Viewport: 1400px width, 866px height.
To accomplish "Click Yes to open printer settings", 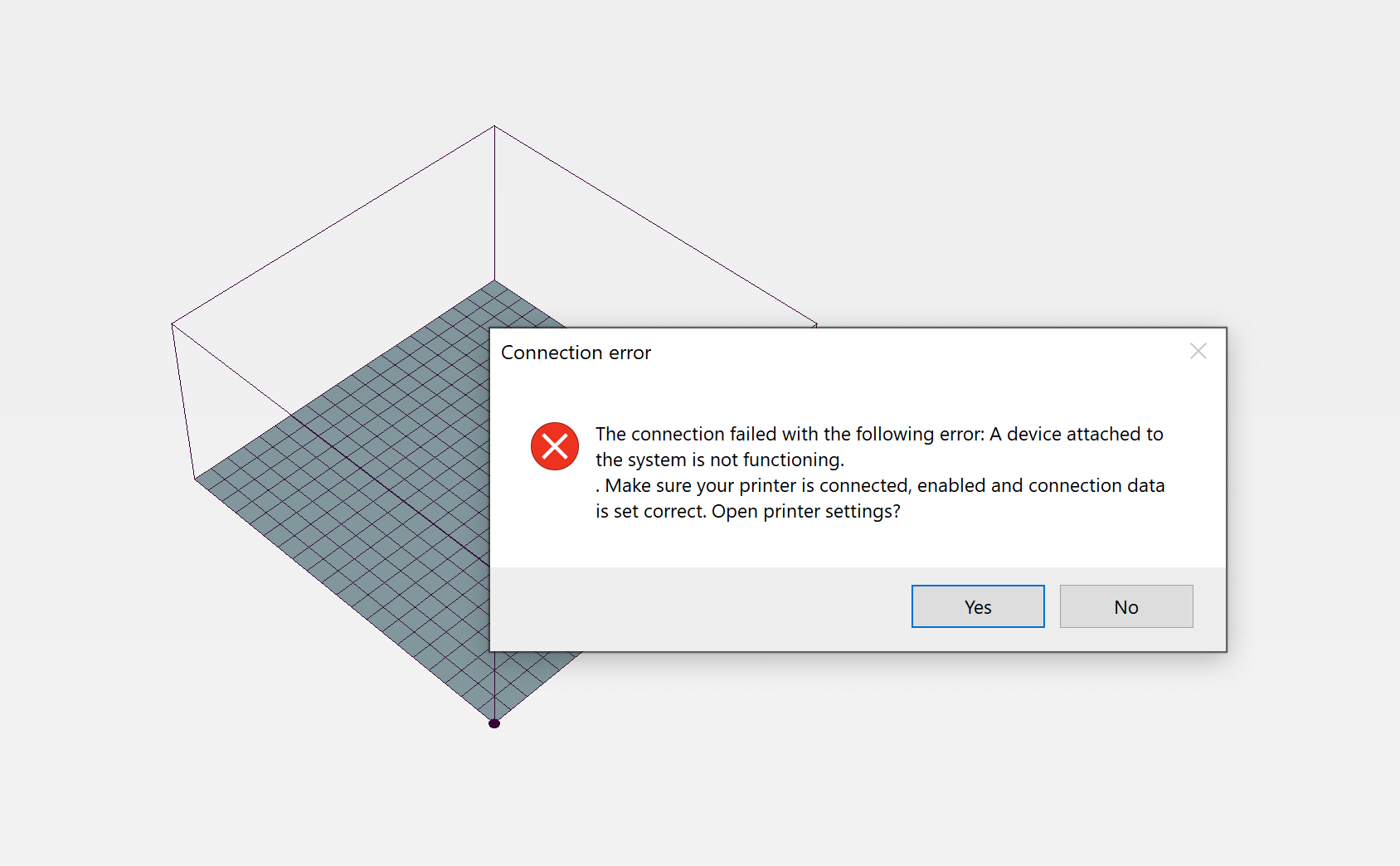I will [x=978, y=606].
